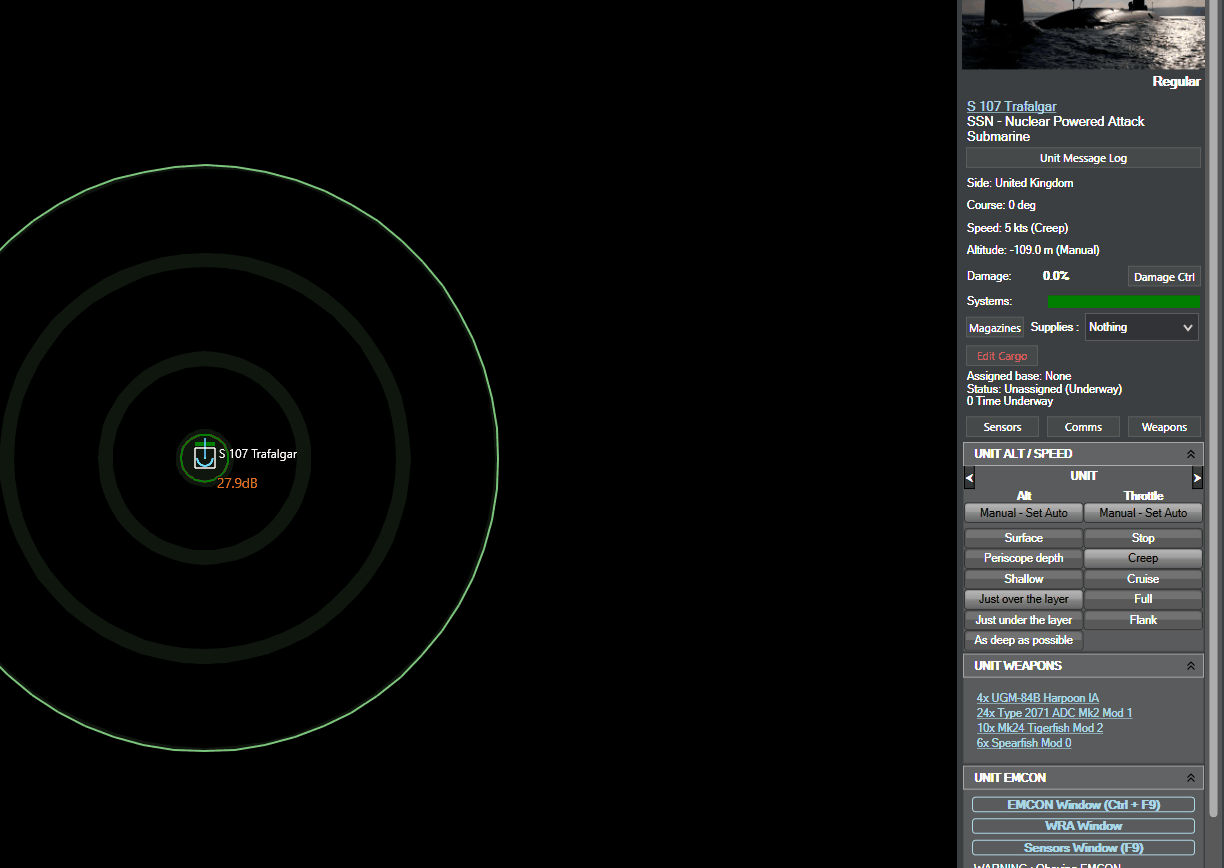Set throttle to Stop

point(1143,538)
